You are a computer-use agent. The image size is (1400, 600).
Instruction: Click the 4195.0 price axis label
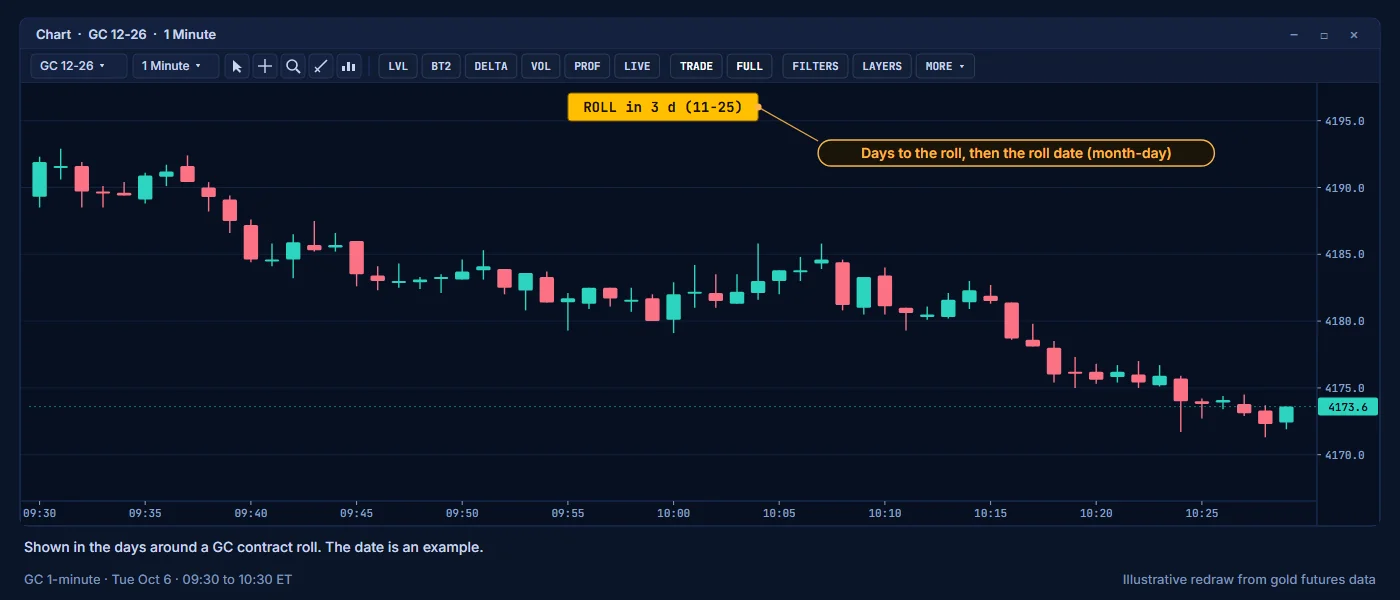[x=1345, y=122]
